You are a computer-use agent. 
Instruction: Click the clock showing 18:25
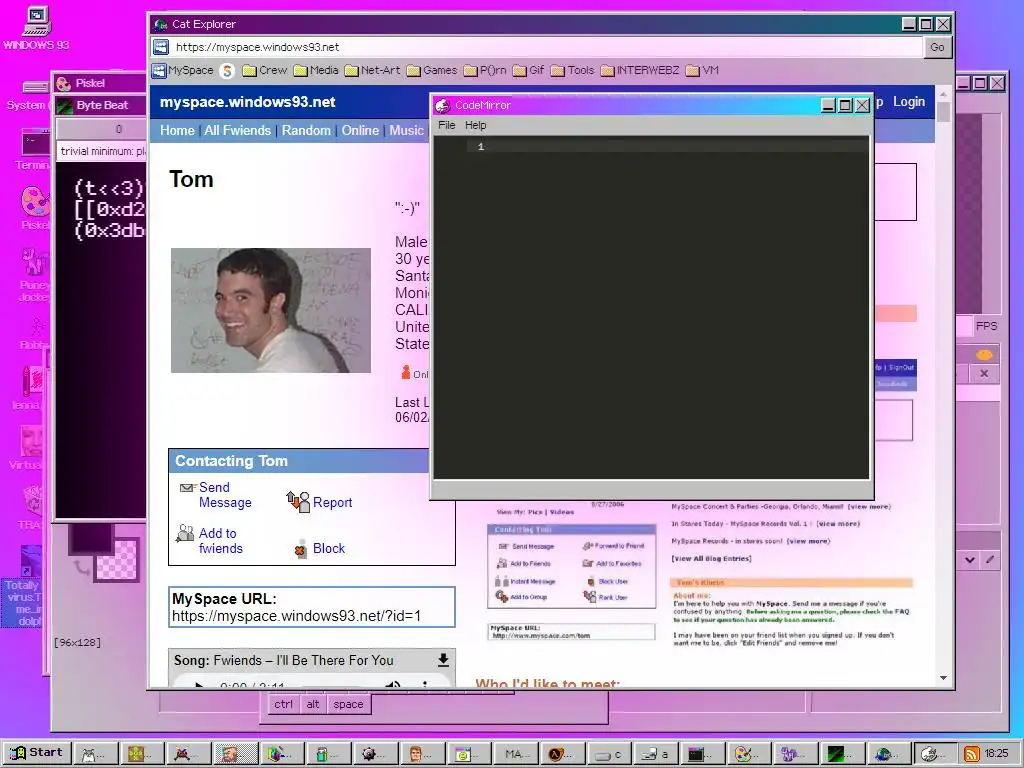coord(996,754)
